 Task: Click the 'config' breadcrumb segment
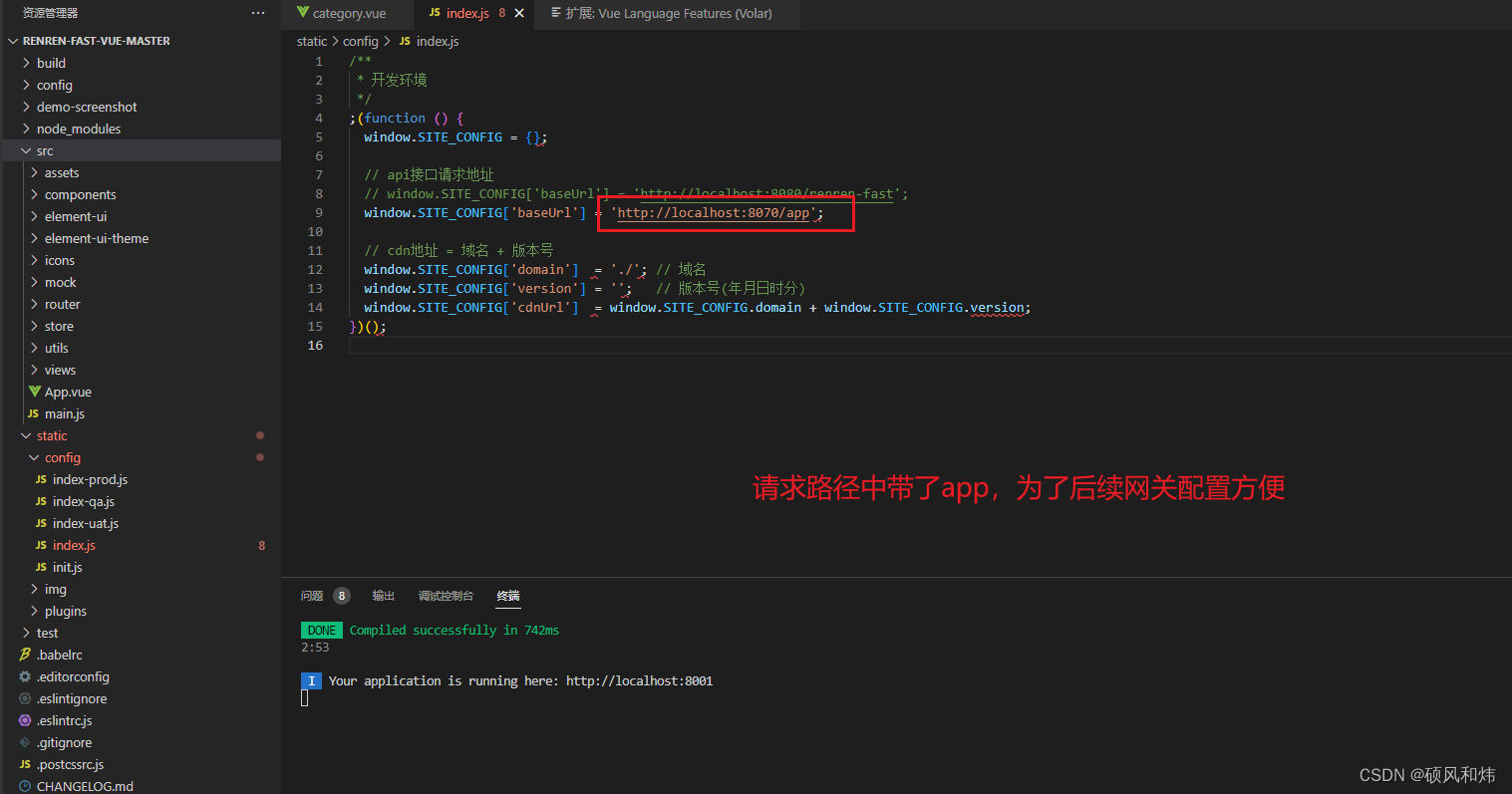click(360, 41)
